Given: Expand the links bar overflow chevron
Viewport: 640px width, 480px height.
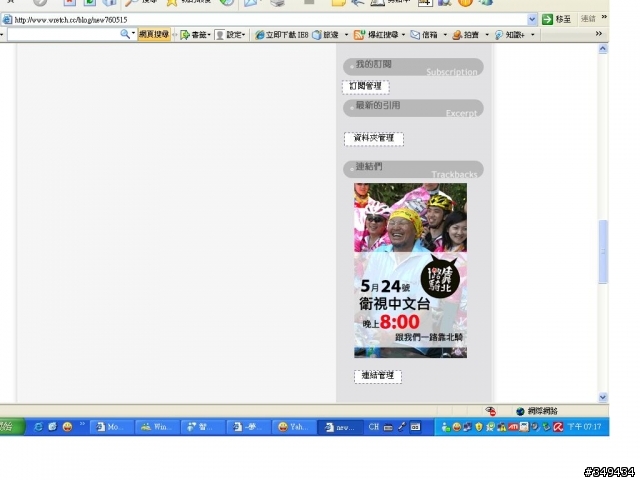Looking at the screenshot, I should click(x=604, y=17).
